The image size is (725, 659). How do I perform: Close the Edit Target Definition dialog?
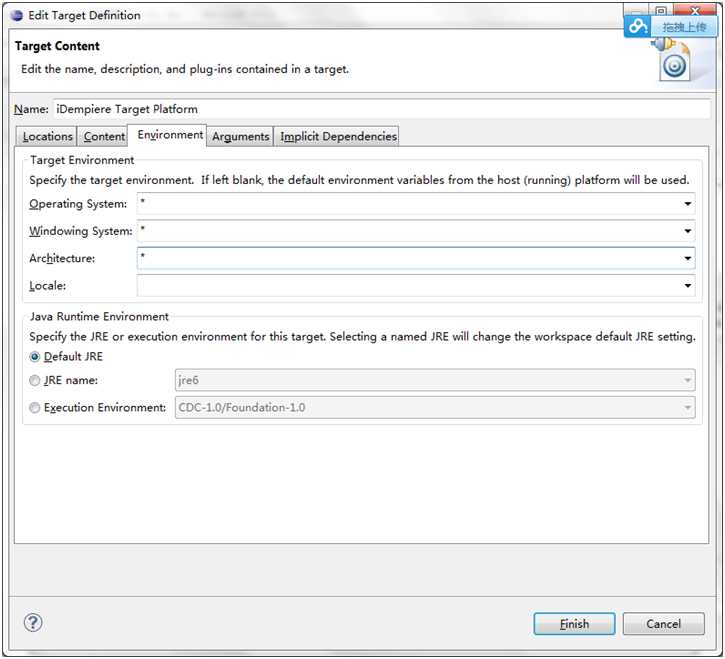695,10
